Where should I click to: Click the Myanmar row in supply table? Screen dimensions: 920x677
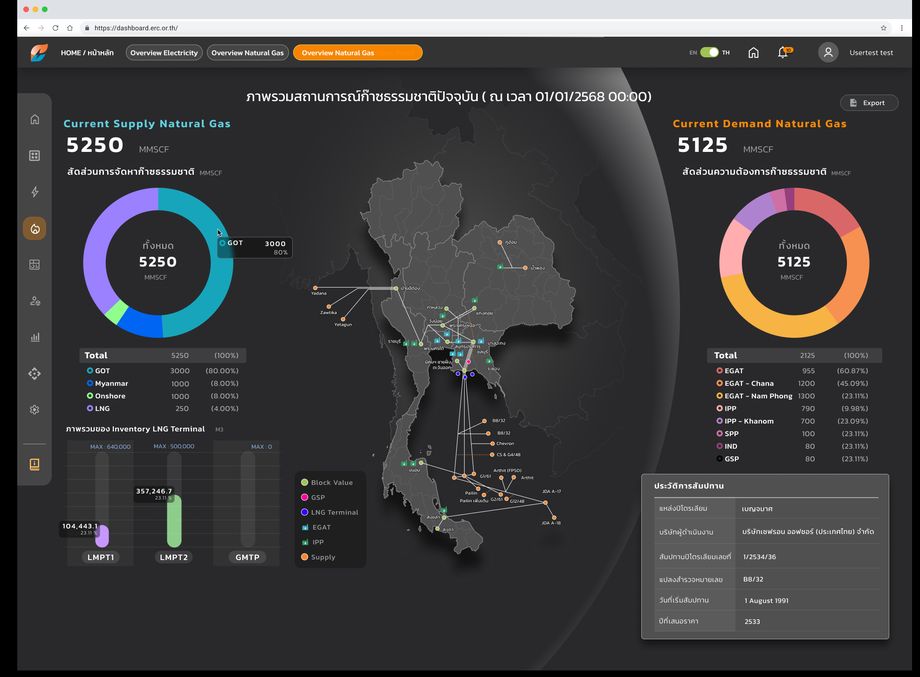click(x=163, y=384)
